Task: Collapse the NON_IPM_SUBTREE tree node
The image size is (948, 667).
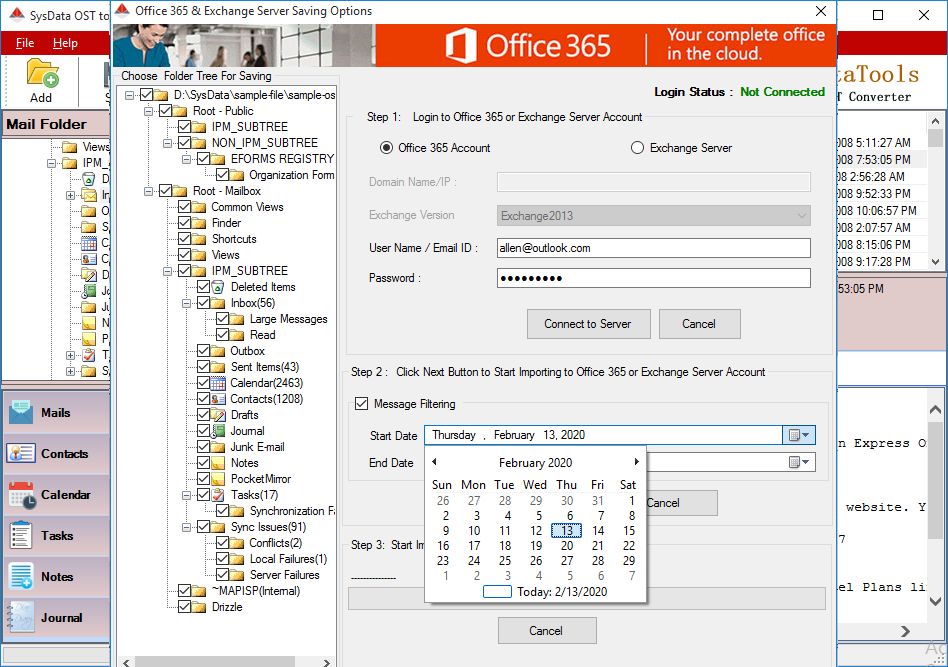Action: pos(167,143)
